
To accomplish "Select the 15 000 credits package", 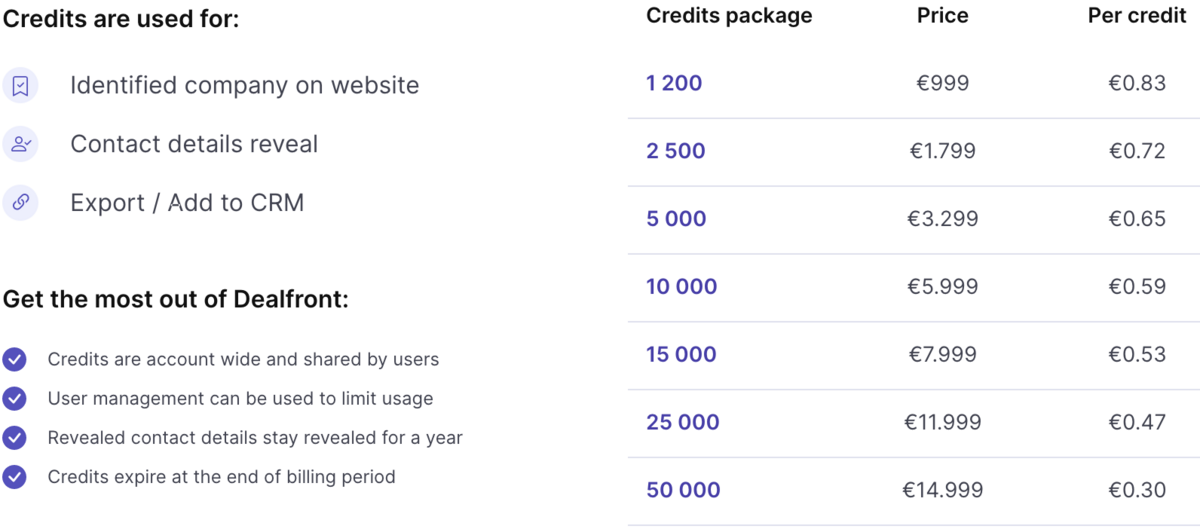I will pos(682,354).
